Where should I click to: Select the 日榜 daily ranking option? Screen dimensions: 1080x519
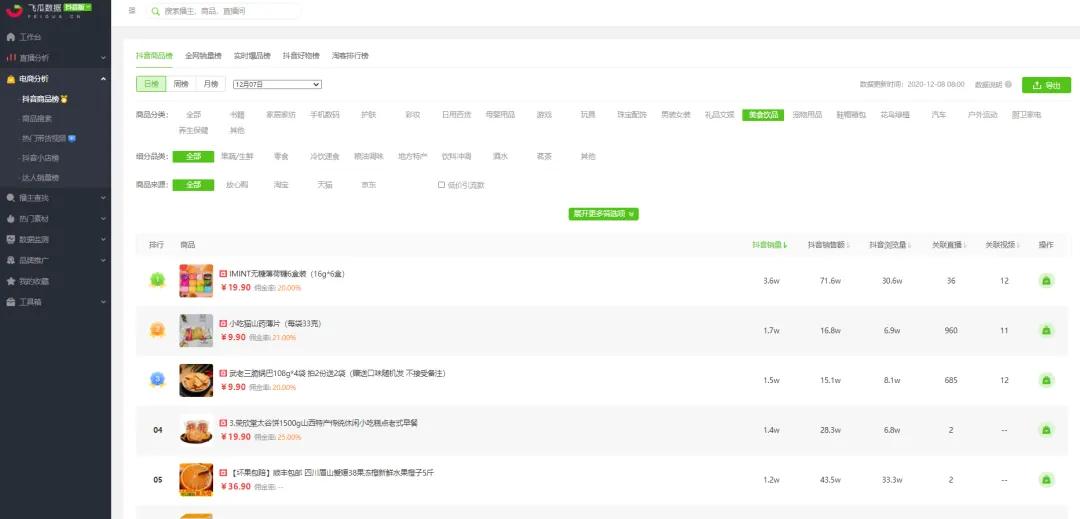click(x=151, y=84)
